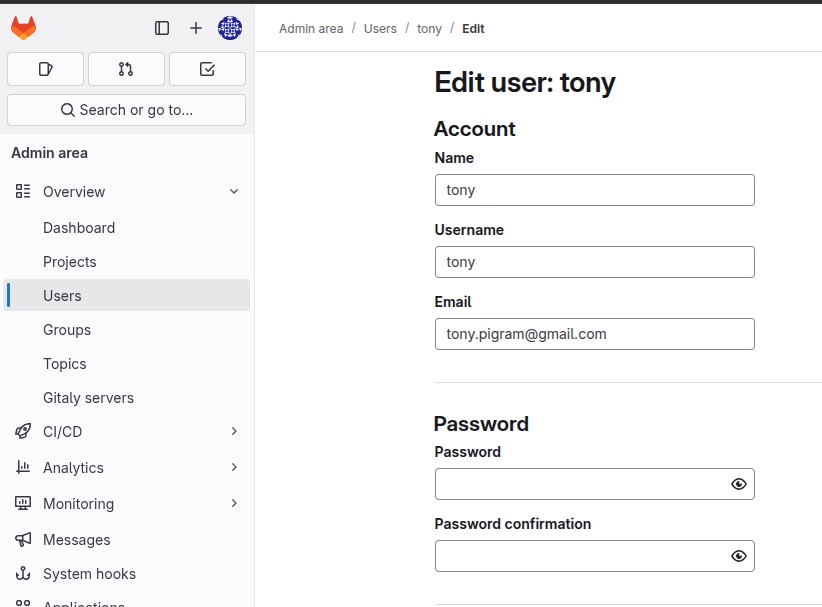Expand the Monitoring section
The height and width of the screenshot is (607, 822).
(x=234, y=504)
